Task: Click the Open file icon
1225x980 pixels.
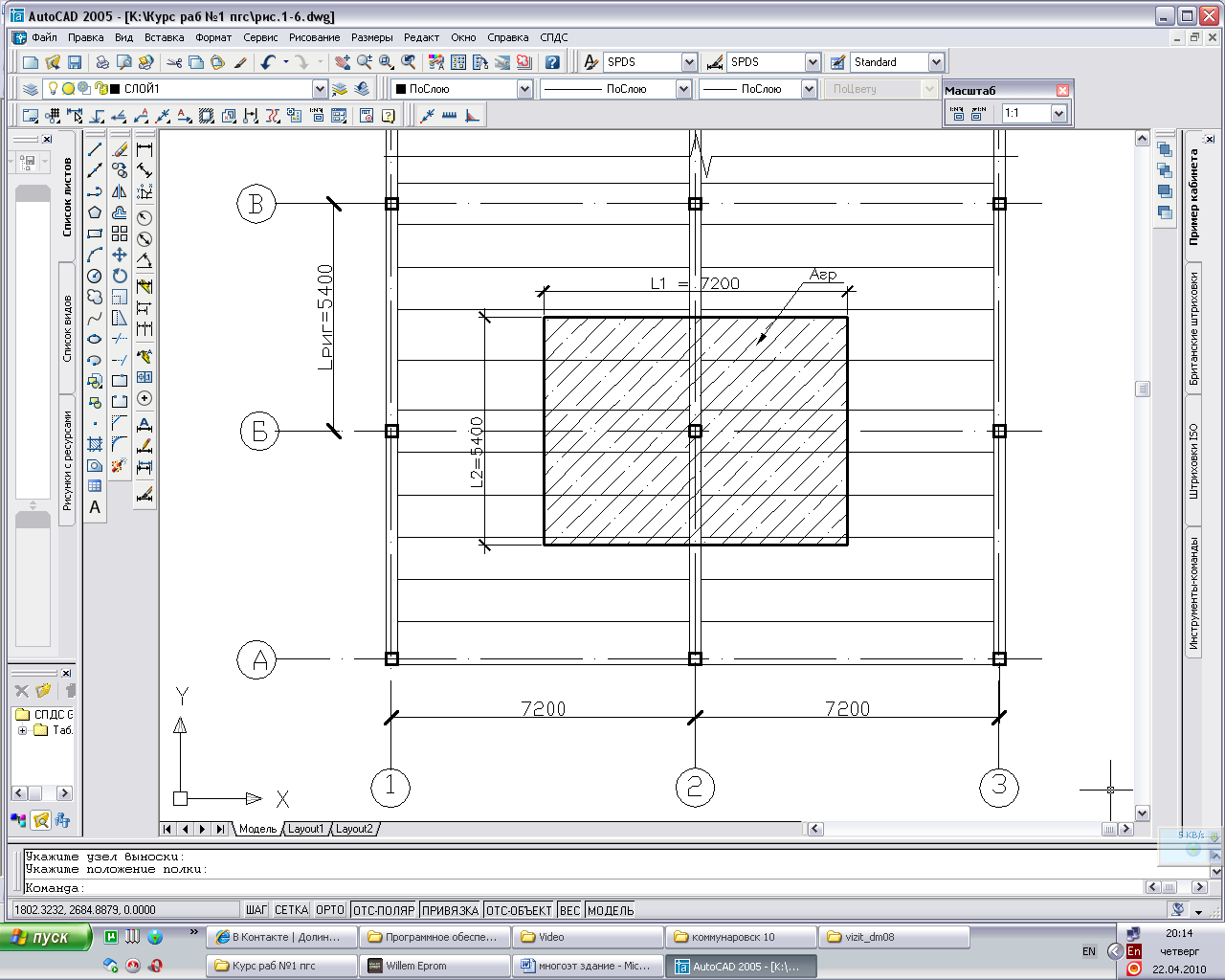Action: click(53, 62)
